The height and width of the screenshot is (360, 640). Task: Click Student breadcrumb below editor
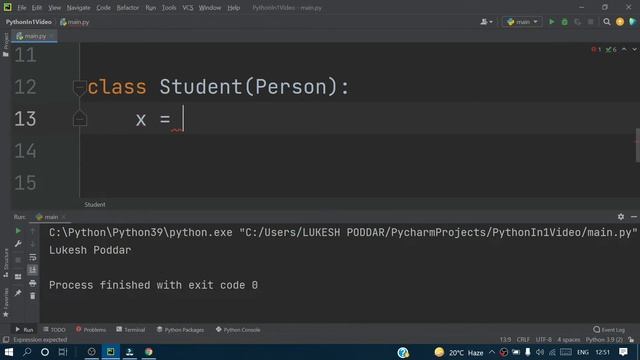click(95, 204)
